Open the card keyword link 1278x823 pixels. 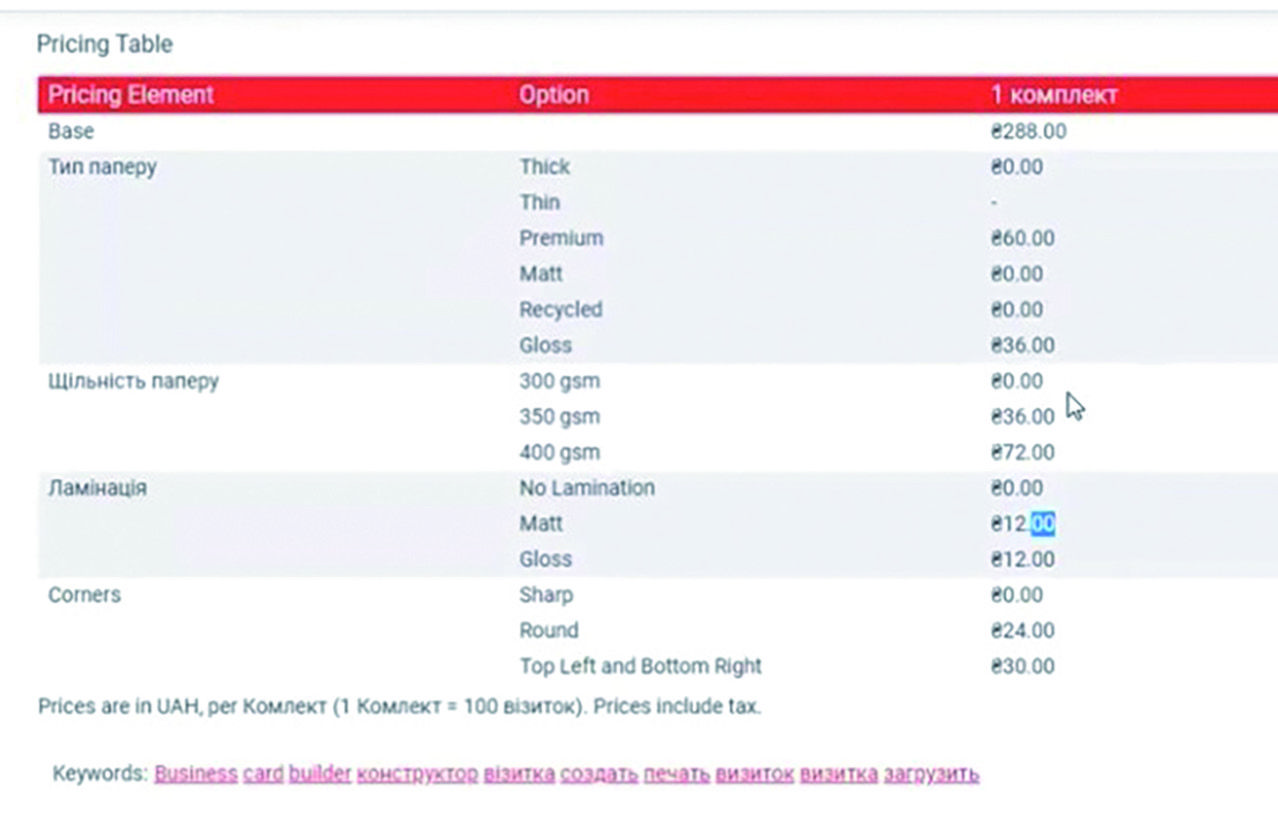tap(263, 773)
